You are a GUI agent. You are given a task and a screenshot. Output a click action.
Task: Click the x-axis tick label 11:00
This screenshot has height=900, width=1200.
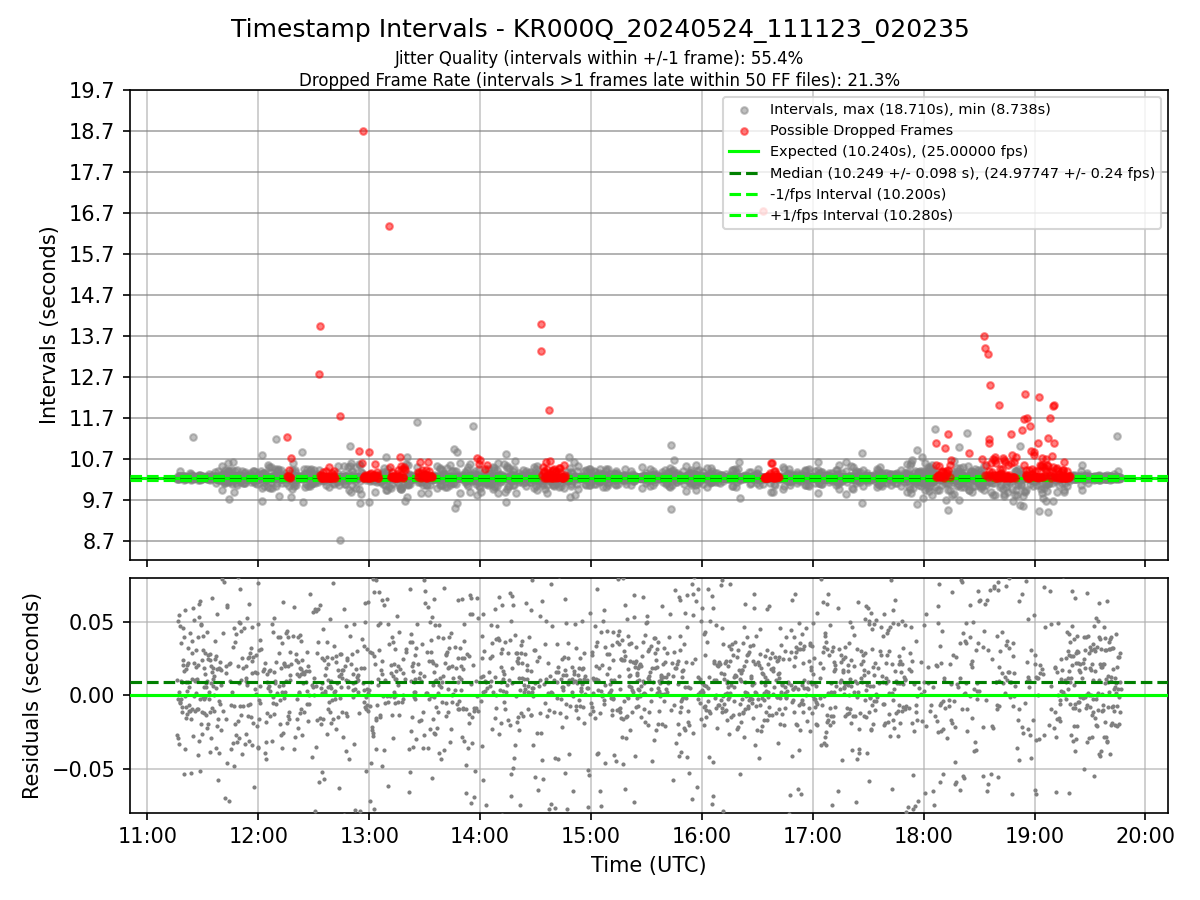click(148, 834)
